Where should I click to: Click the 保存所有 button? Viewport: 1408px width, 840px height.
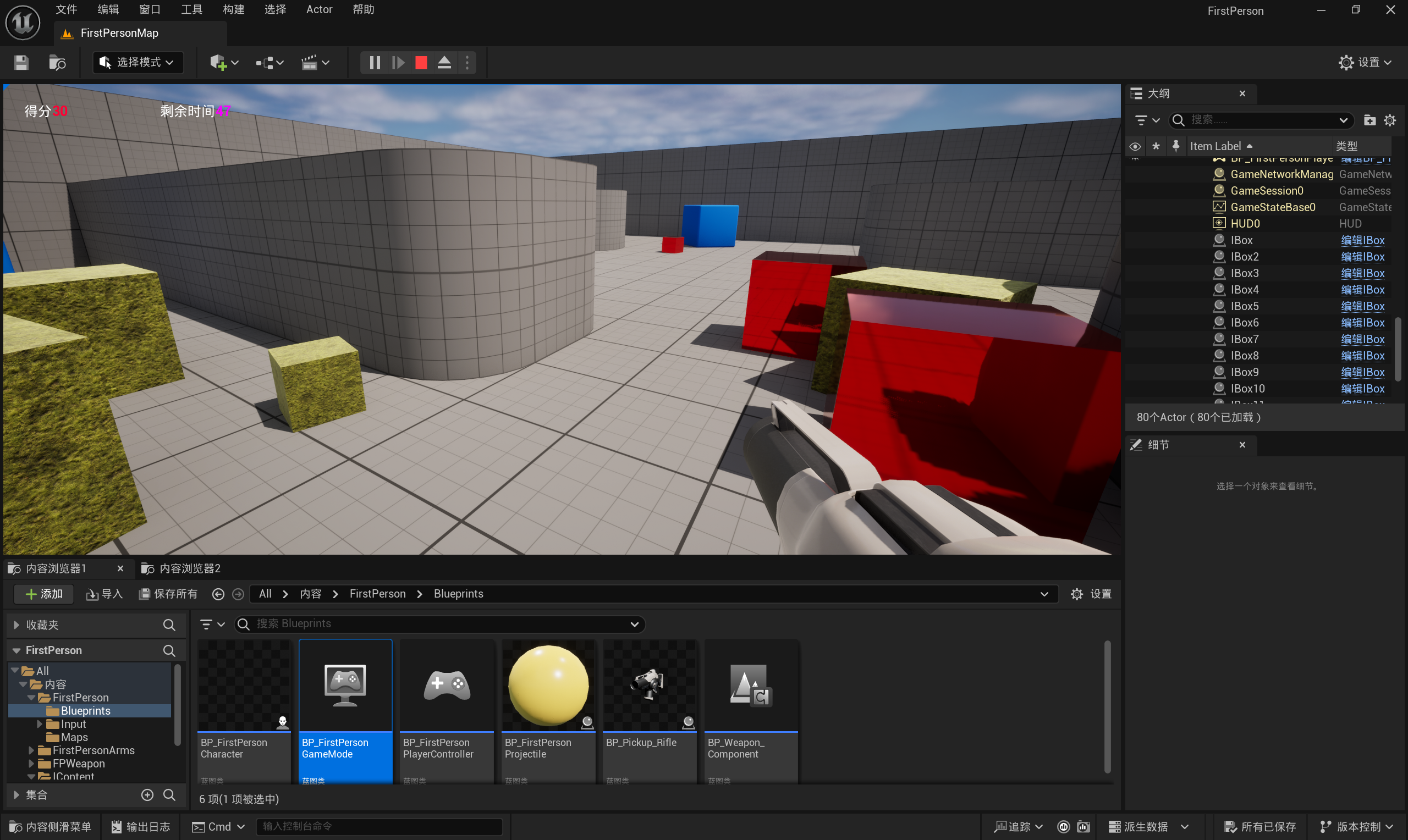[x=169, y=594]
